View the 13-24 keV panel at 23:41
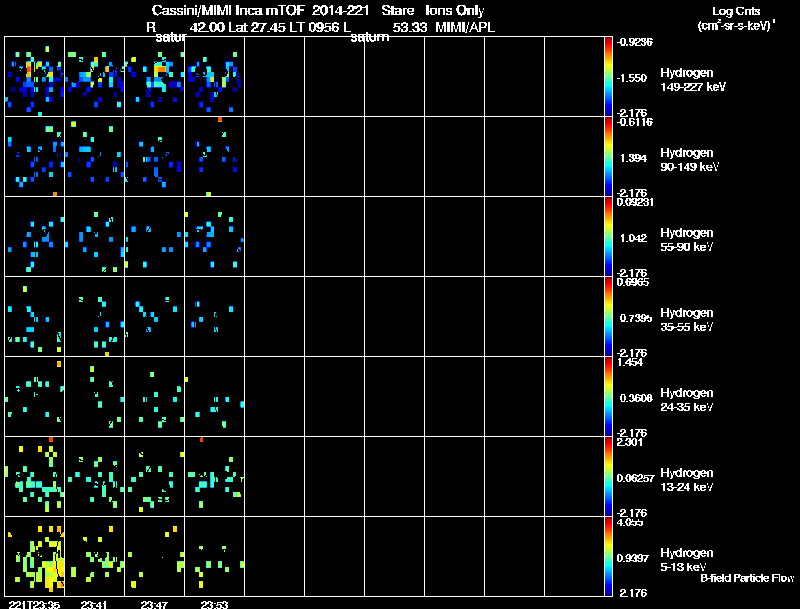This screenshot has width=800, height=609. (94, 477)
